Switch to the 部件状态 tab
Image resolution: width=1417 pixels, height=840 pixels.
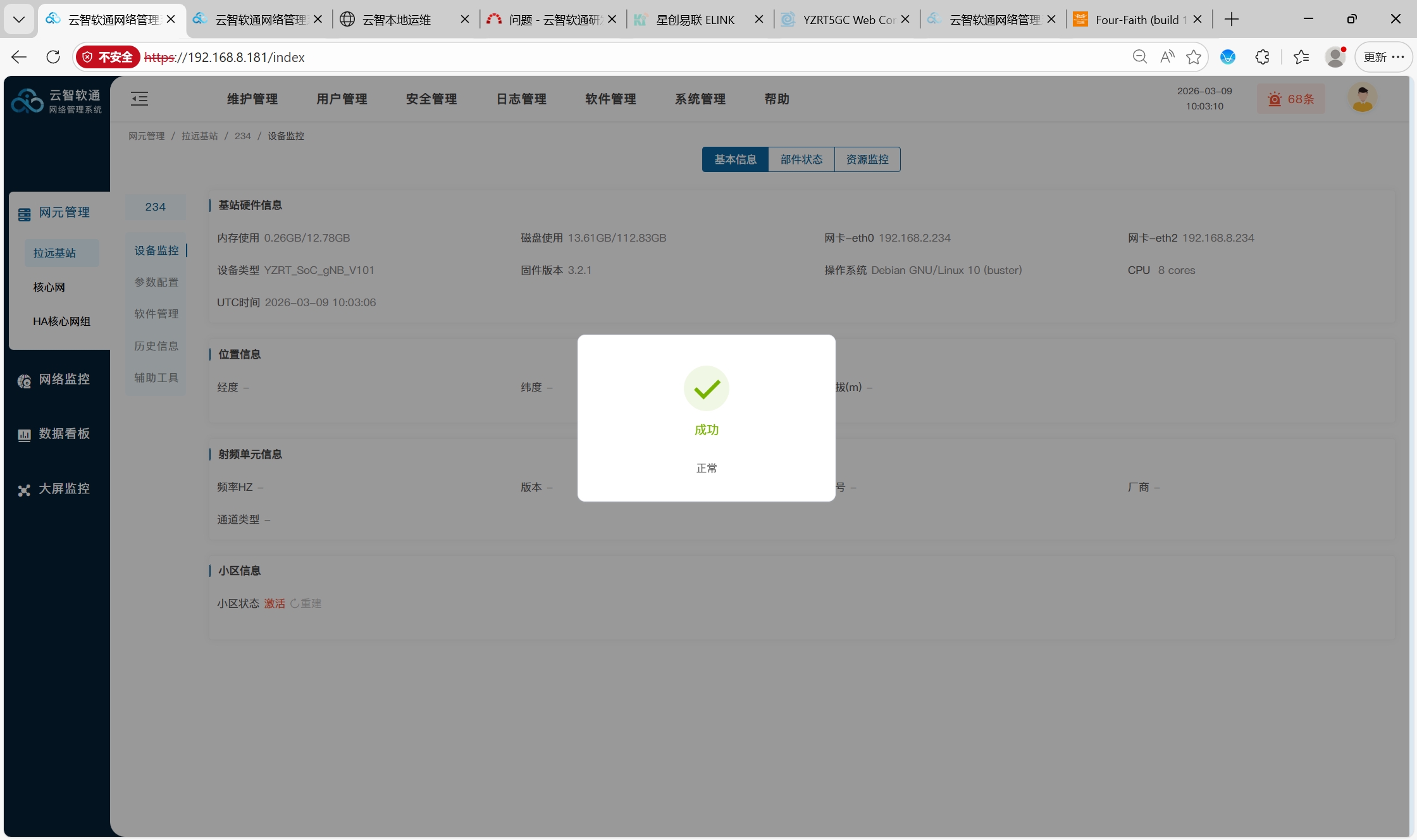click(x=801, y=160)
